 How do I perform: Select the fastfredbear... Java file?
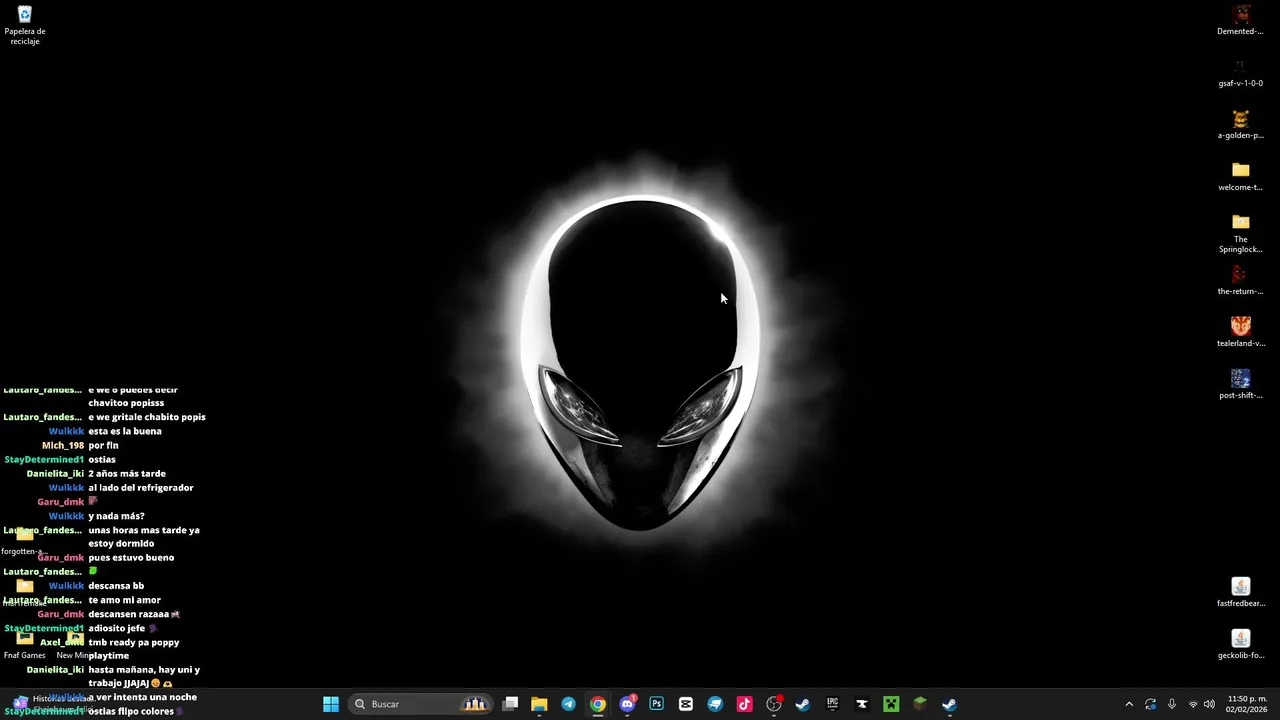(1240, 592)
